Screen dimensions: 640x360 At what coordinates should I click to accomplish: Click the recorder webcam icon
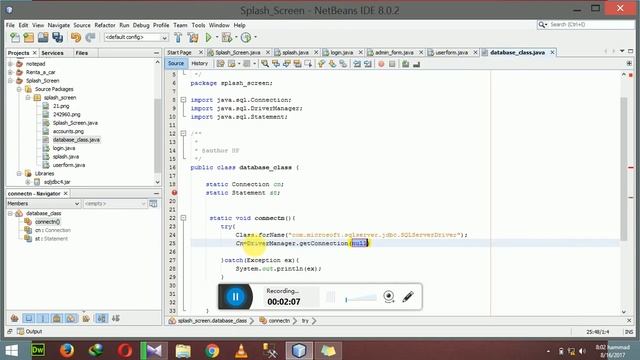[x=389, y=296]
